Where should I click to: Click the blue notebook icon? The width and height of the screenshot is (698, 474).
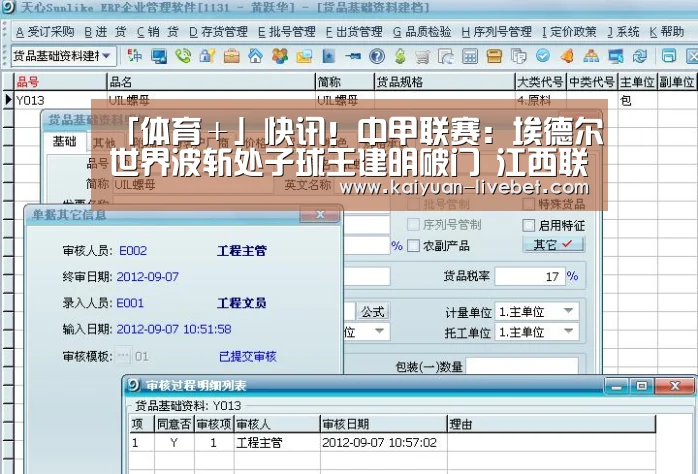[329, 56]
